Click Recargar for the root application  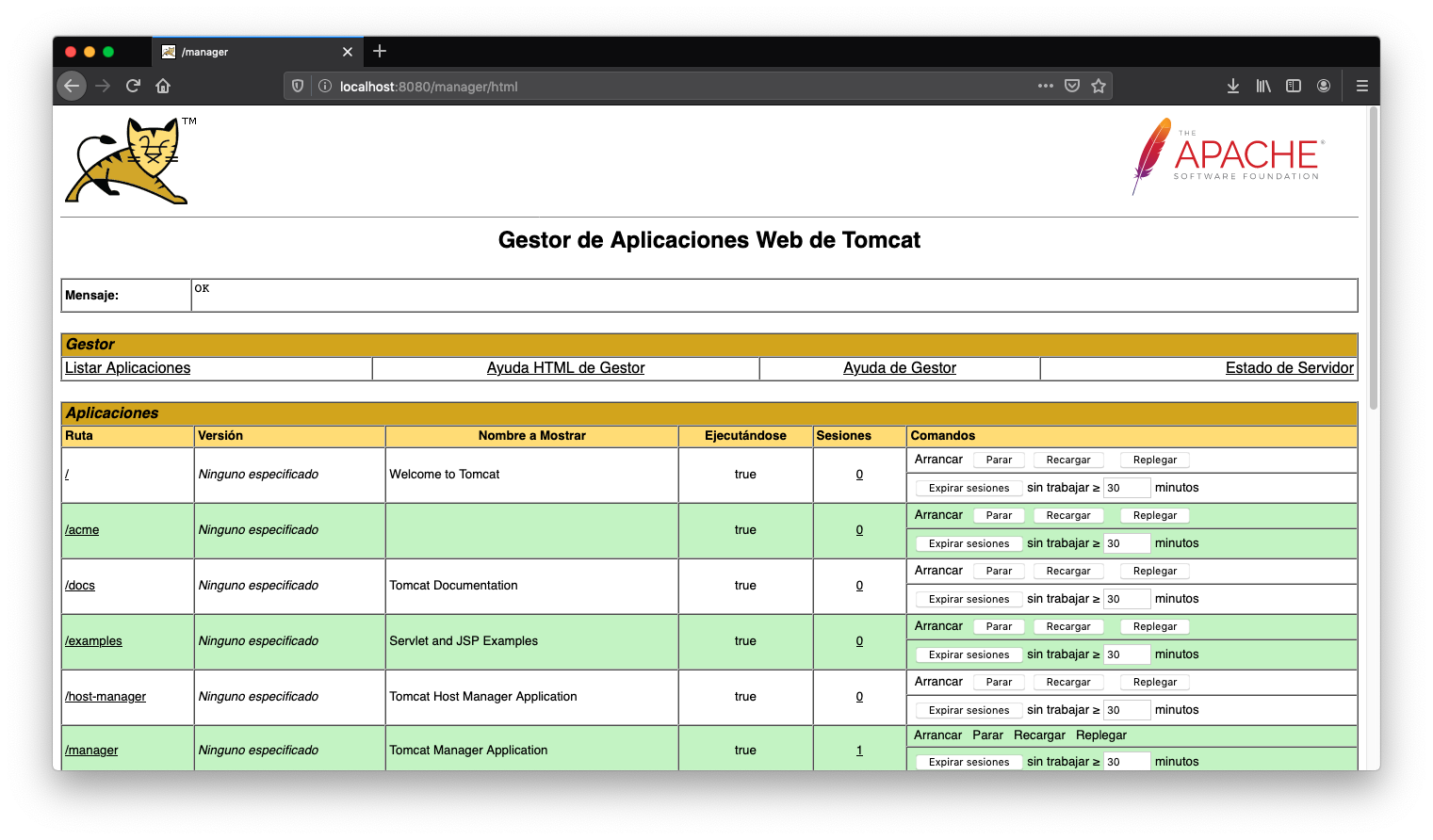(x=1068, y=460)
